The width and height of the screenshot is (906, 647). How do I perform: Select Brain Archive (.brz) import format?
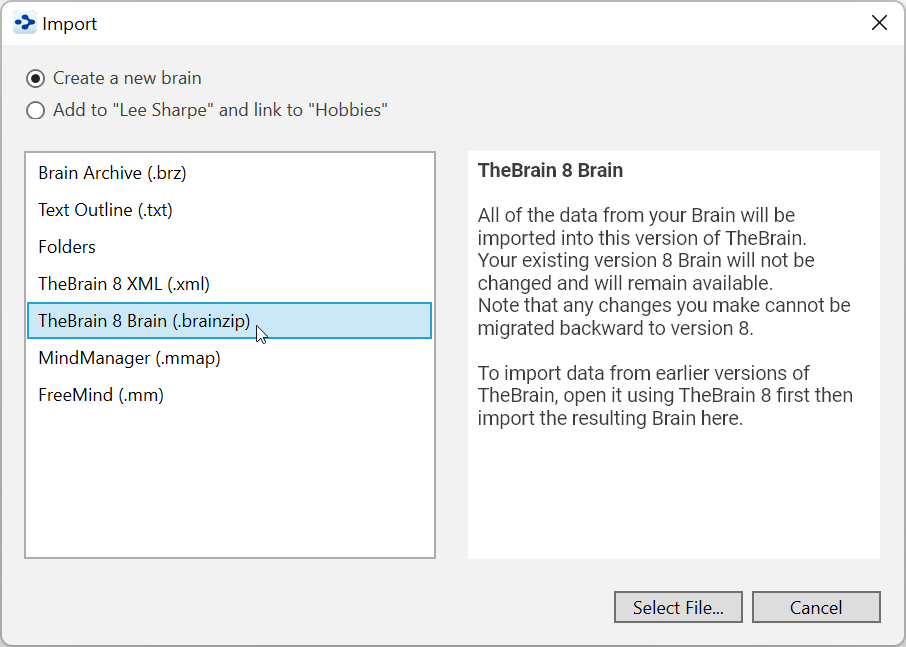click(x=112, y=173)
